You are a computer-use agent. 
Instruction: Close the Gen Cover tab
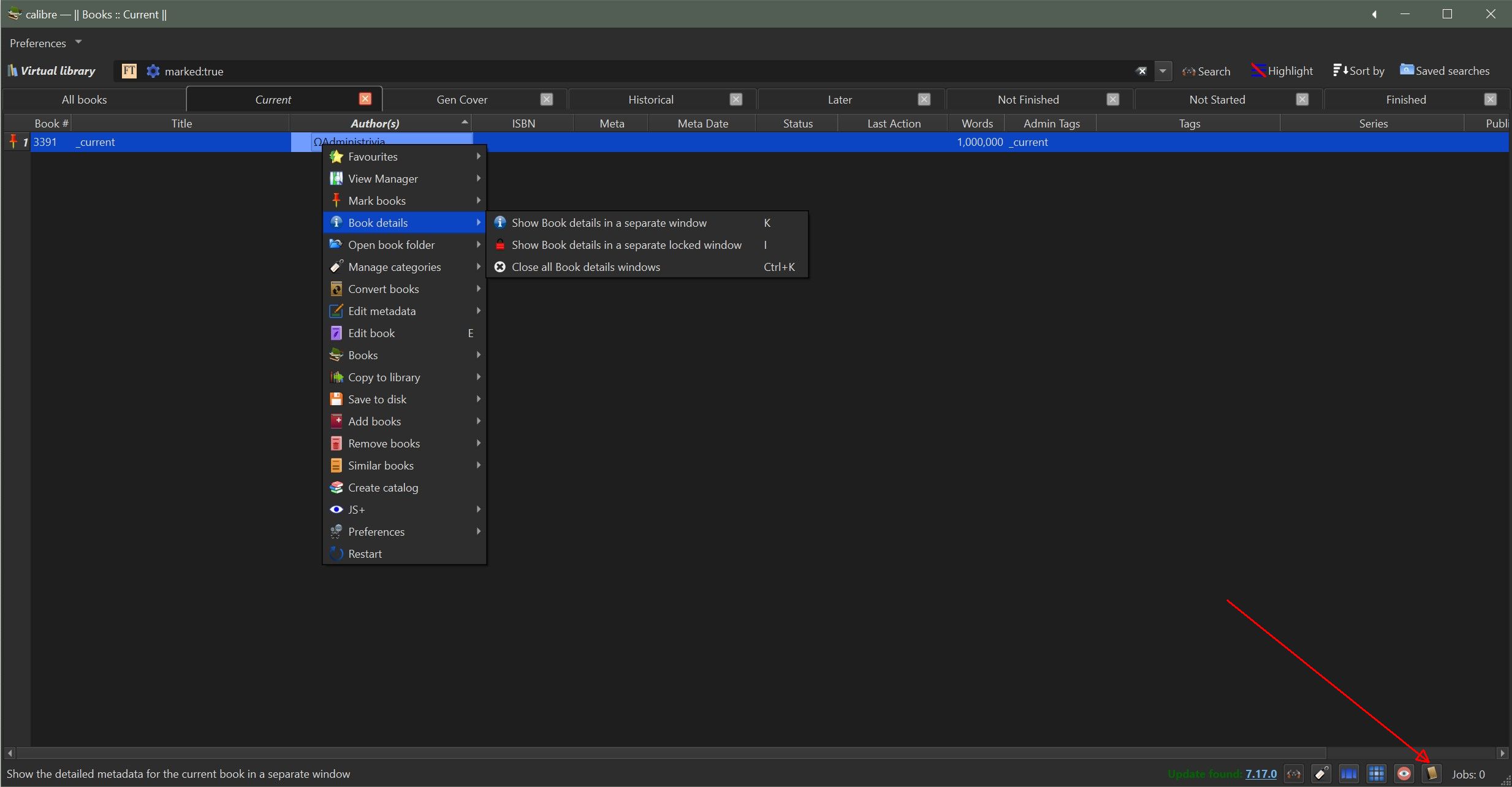click(x=547, y=99)
